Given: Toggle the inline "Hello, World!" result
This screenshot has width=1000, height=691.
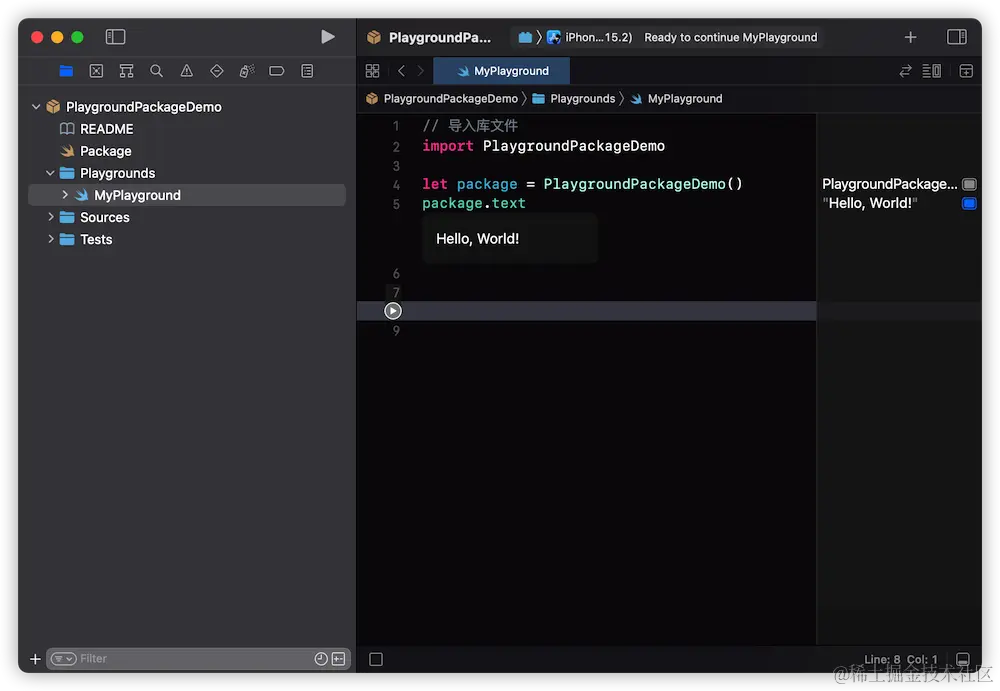Looking at the screenshot, I should [969, 204].
